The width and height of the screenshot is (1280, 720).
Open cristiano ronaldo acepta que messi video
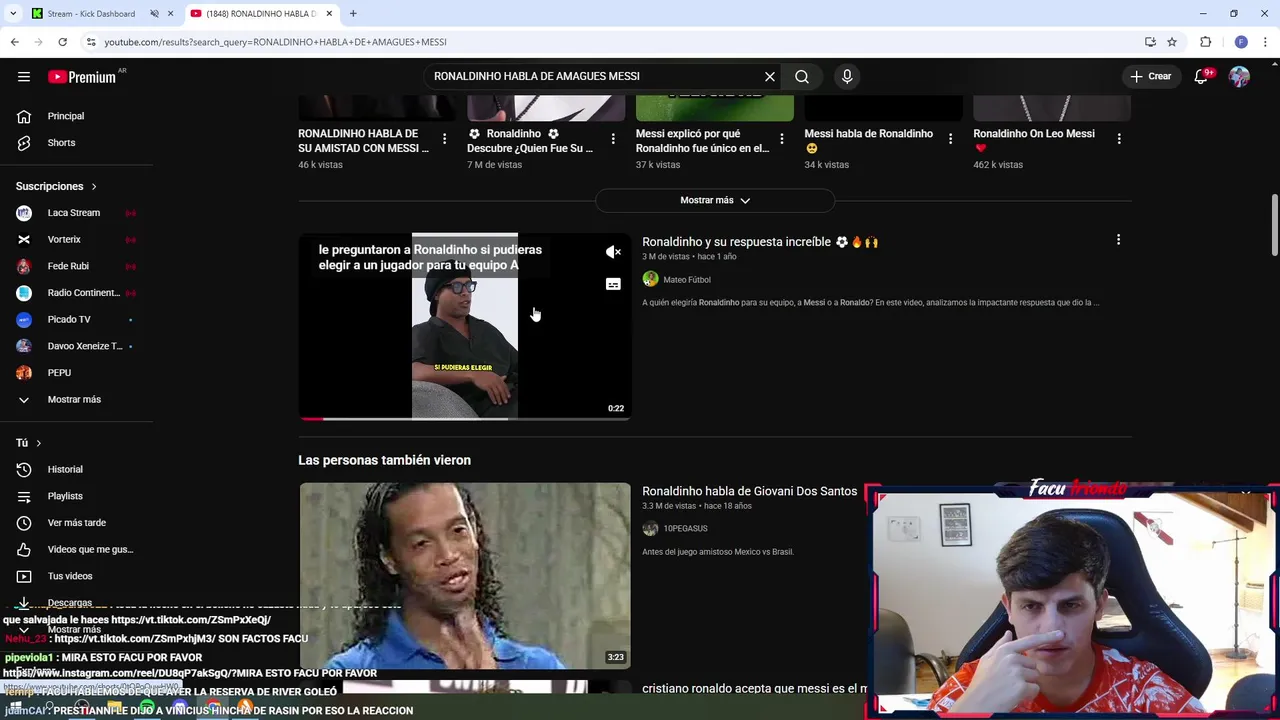tap(755, 689)
